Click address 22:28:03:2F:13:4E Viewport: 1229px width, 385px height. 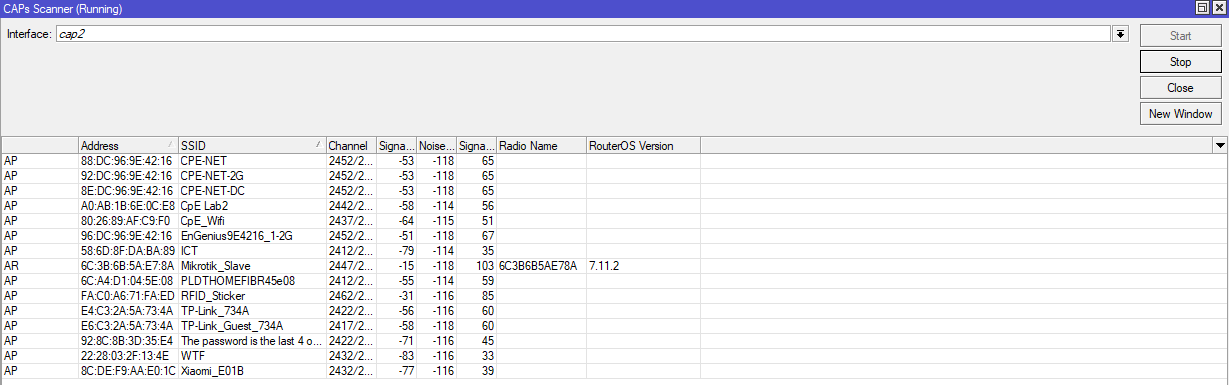click(127, 356)
